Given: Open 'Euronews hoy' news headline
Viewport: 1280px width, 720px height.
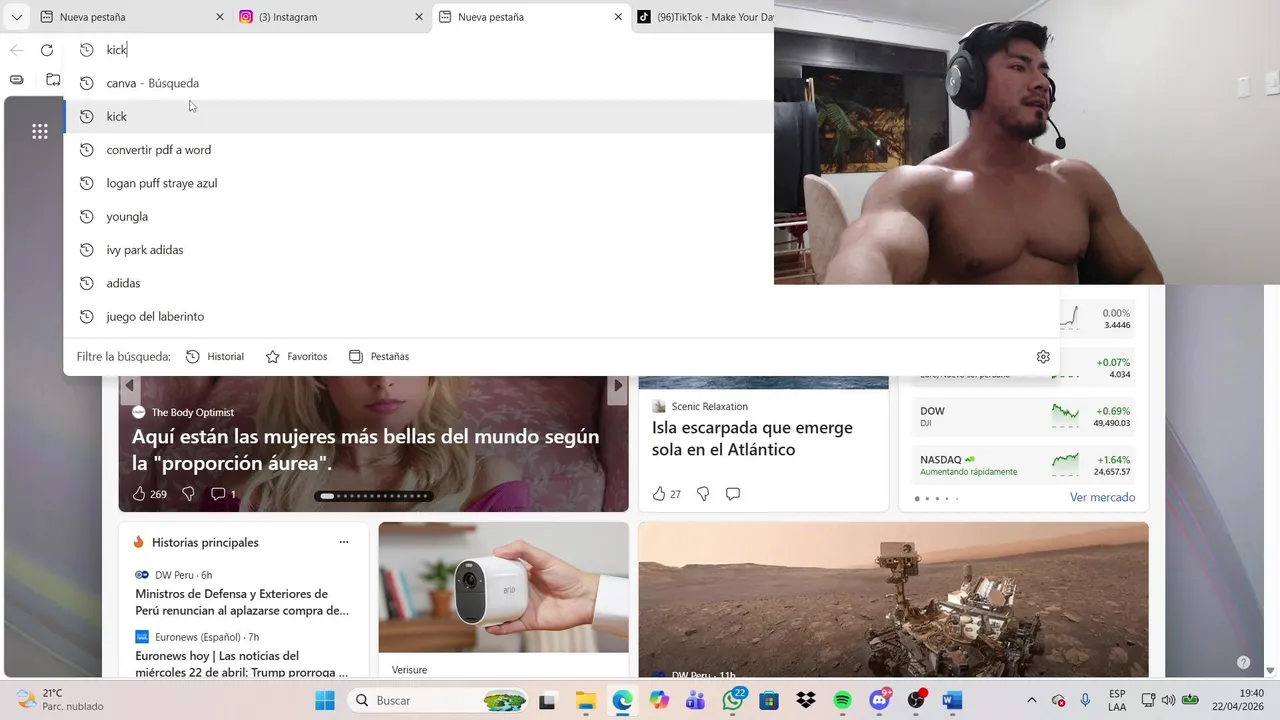Looking at the screenshot, I should [x=242, y=664].
